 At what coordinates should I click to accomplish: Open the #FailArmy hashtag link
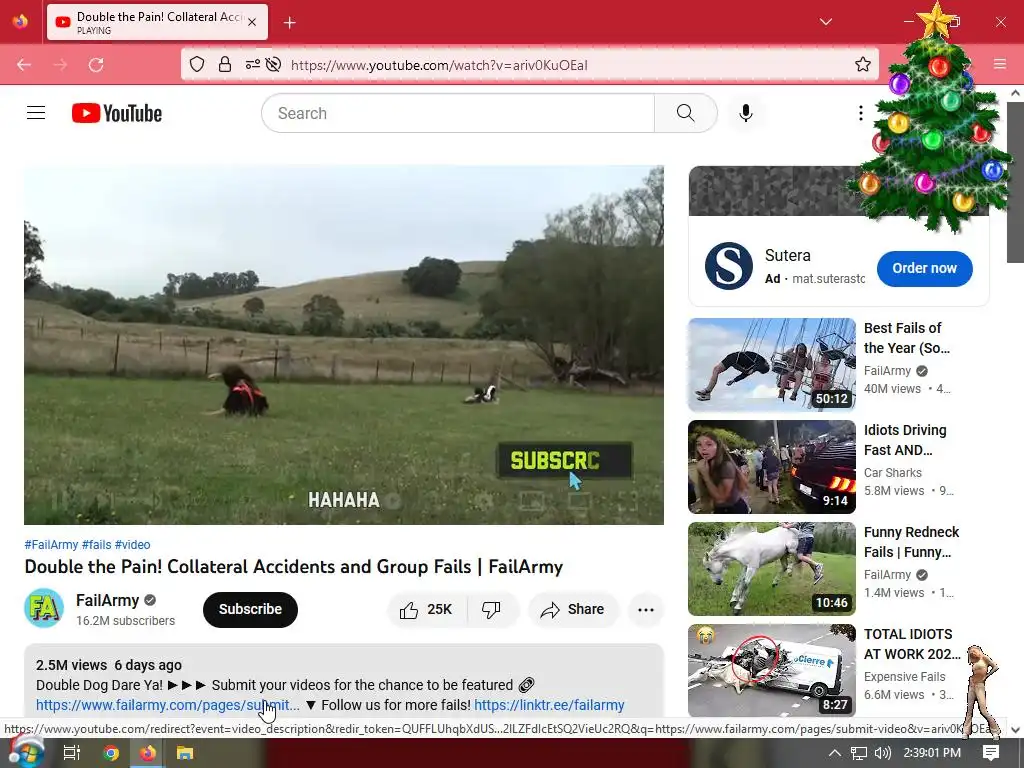51,545
